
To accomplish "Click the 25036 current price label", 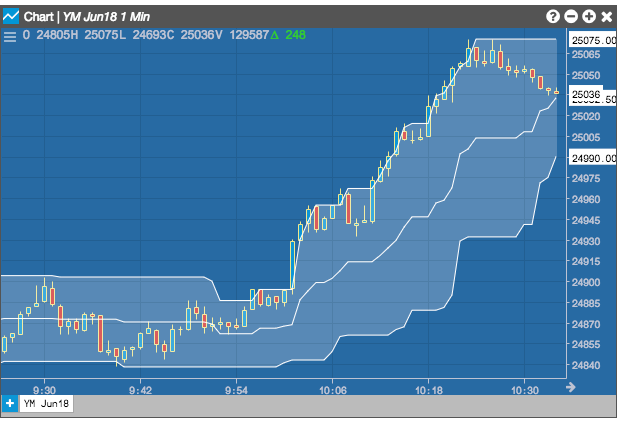I will [586, 94].
